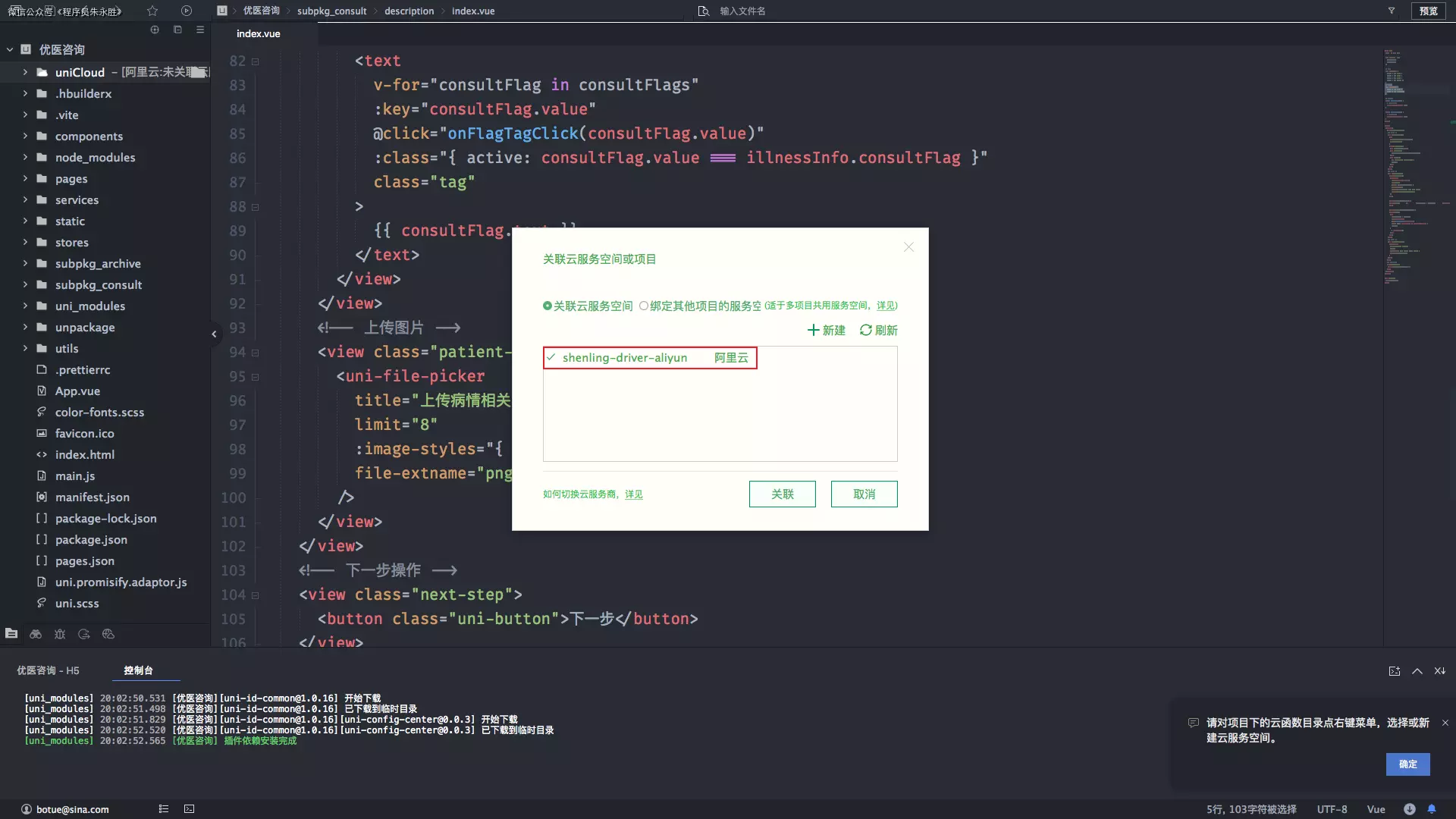Select 绑定其他项目的服务空间 radio option
Viewport: 1456px width, 819px height.
(x=644, y=306)
